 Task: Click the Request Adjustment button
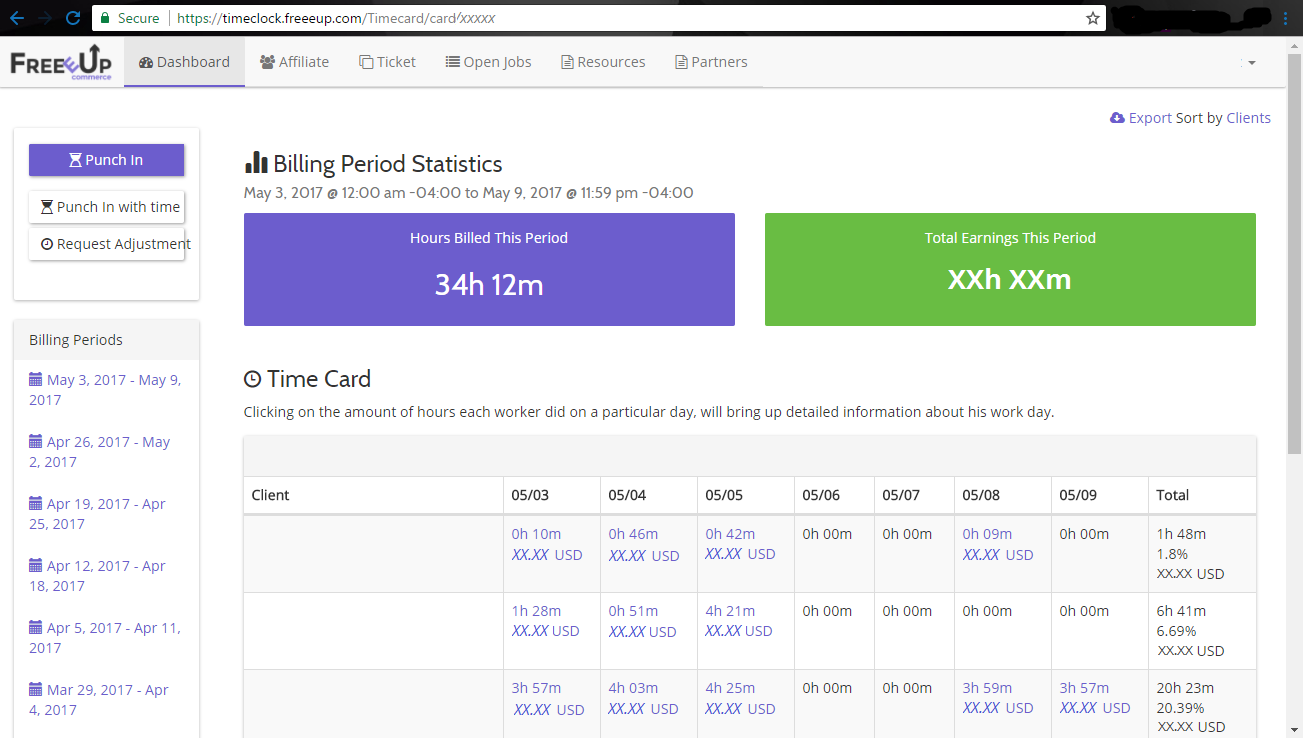(x=106, y=244)
